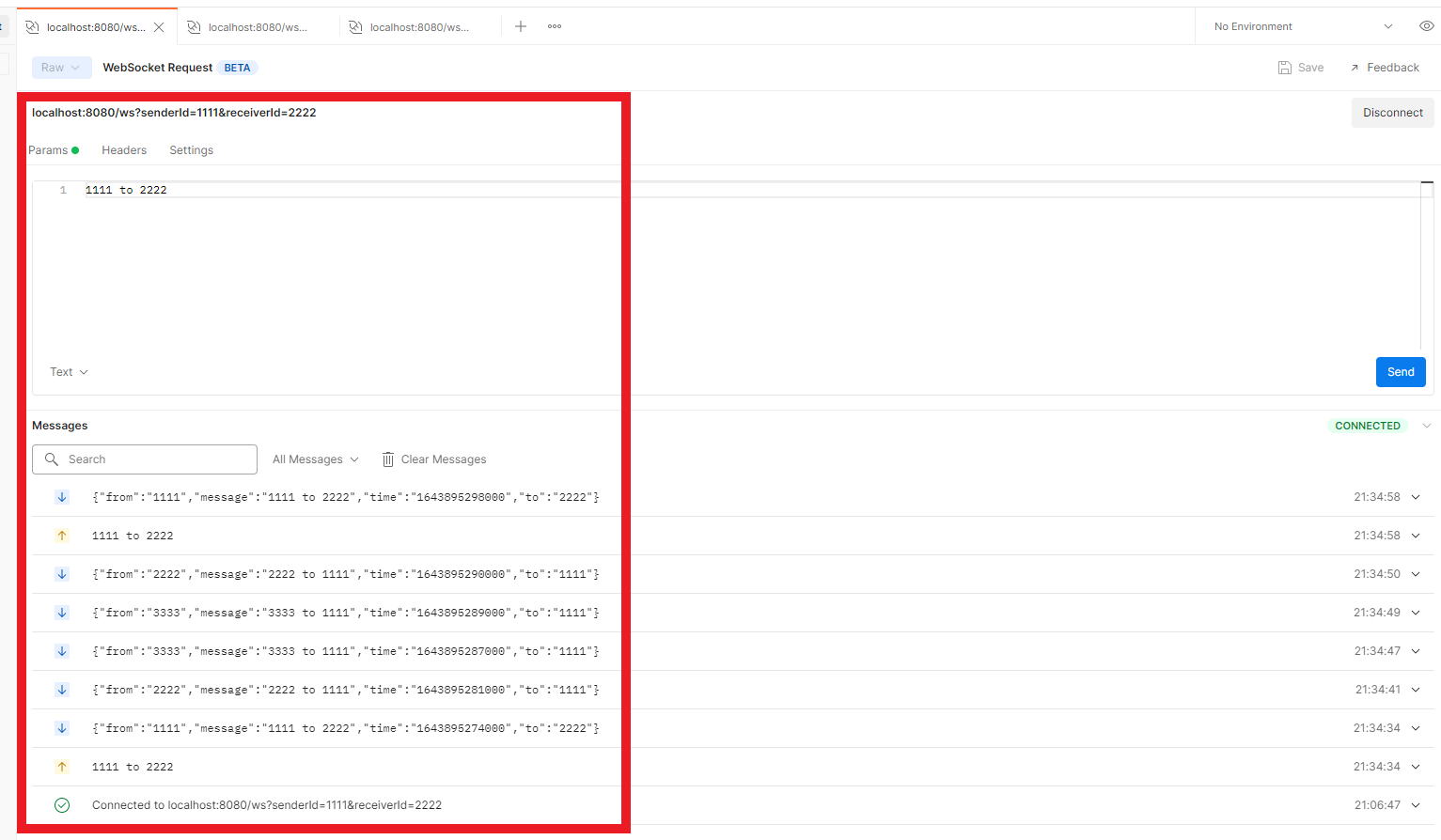This screenshot has width=1441, height=840.
Task: Switch to the Settings tab
Action: tap(191, 150)
